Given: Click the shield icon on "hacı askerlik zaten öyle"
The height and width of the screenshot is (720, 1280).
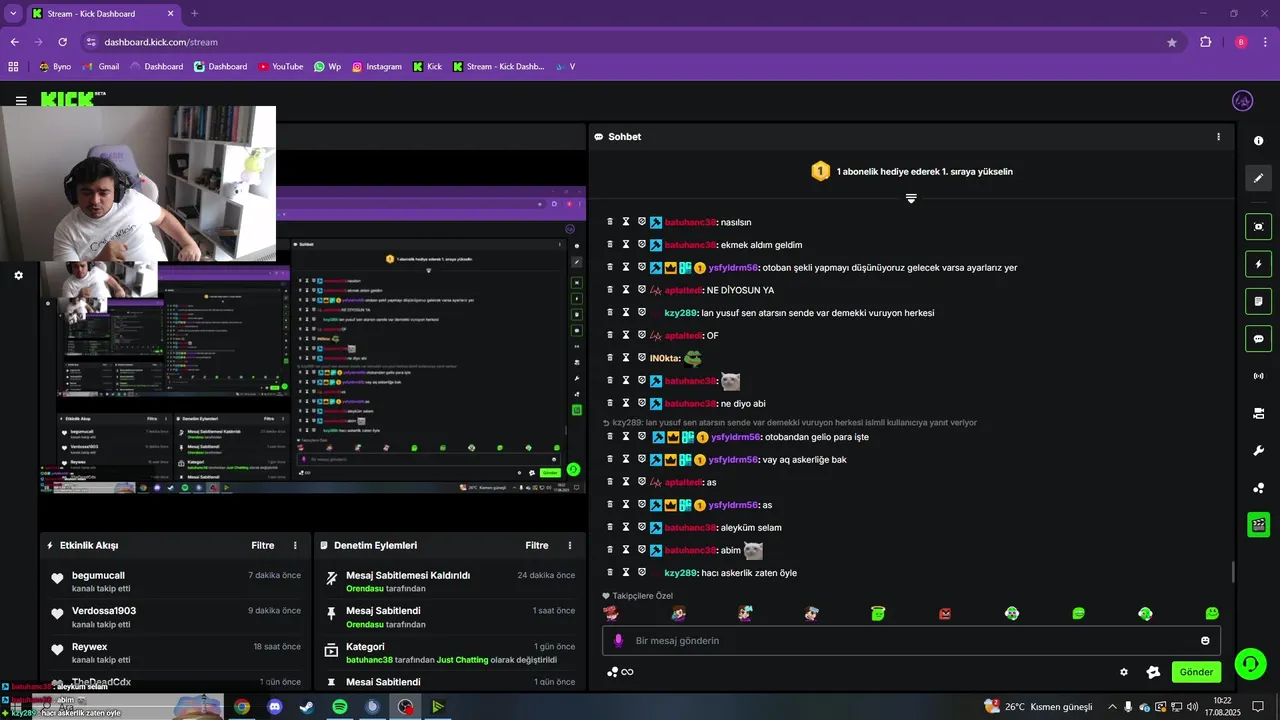Looking at the screenshot, I should pos(642,572).
